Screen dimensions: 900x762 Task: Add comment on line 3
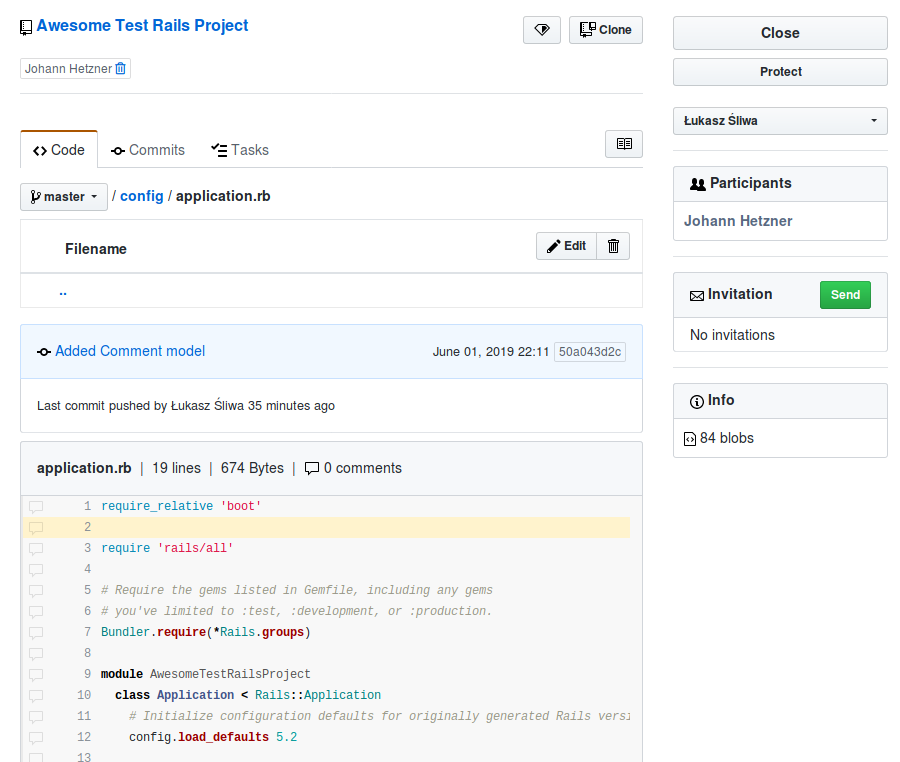pos(36,549)
